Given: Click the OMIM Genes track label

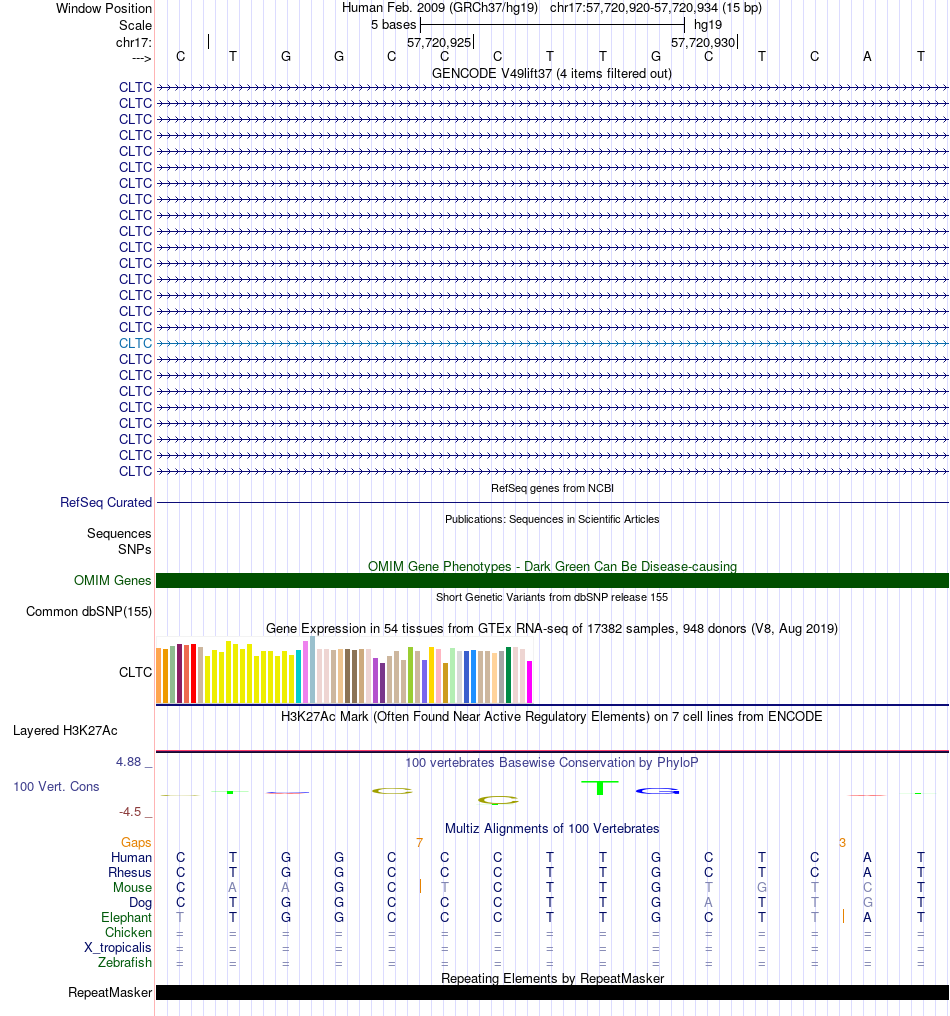Looking at the screenshot, I should (x=112, y=581).
